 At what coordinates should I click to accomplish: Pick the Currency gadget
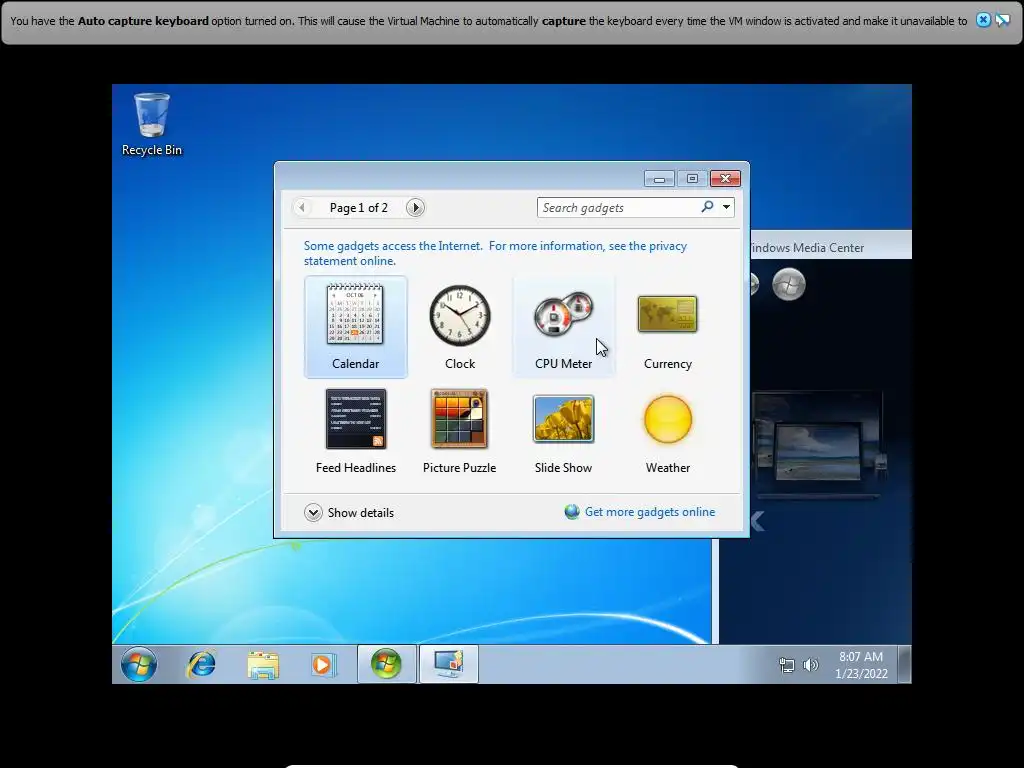coord(667,327)
